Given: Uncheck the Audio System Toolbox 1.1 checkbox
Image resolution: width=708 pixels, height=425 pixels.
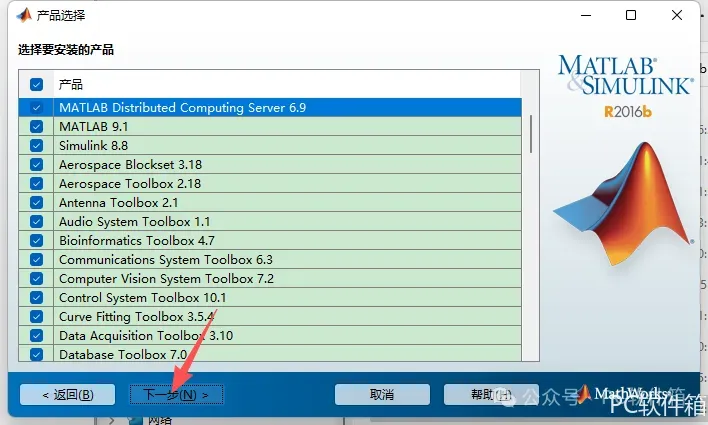Looking at the screenshot, I should click(37, 221).
